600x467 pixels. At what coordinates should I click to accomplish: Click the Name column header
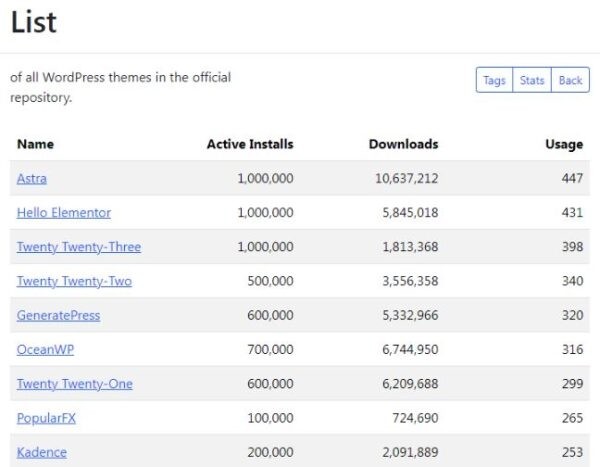click(35, 144)
